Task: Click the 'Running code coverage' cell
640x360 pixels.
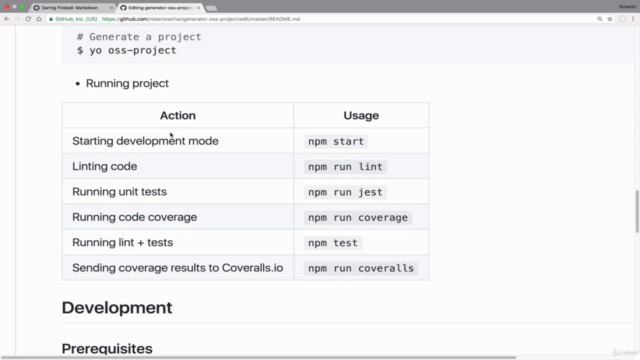Action: (x=178, y=217)
